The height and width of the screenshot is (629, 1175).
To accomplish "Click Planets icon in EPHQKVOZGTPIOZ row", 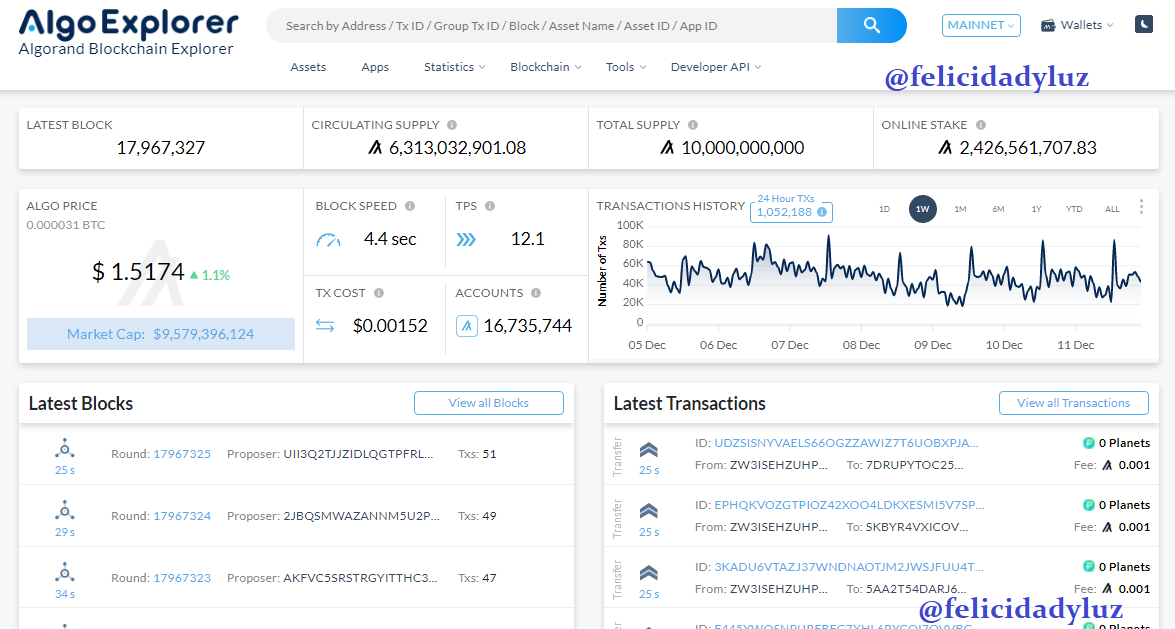I will 1089,505.
